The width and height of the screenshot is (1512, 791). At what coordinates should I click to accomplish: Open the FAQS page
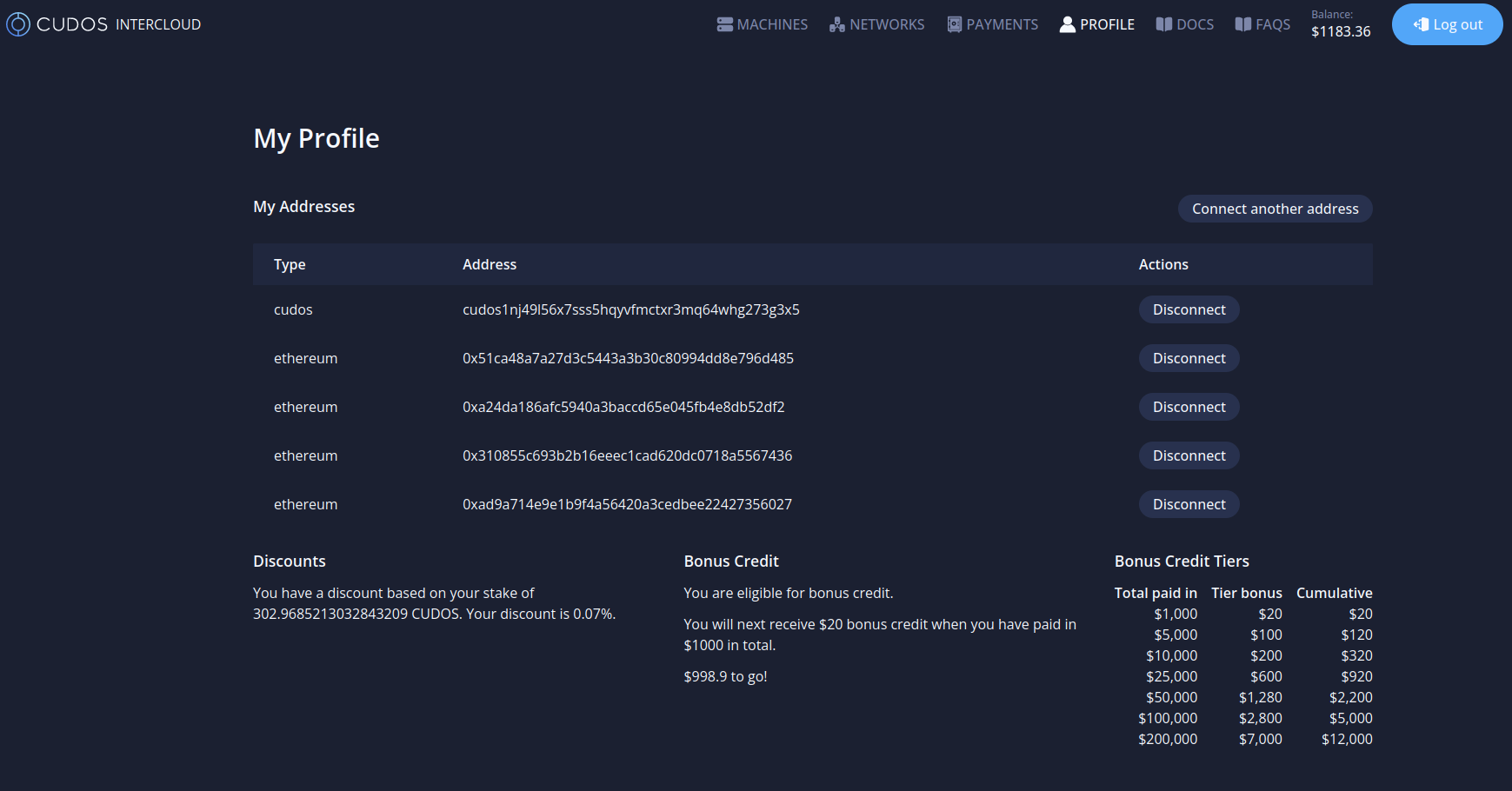click(1262, 24)
